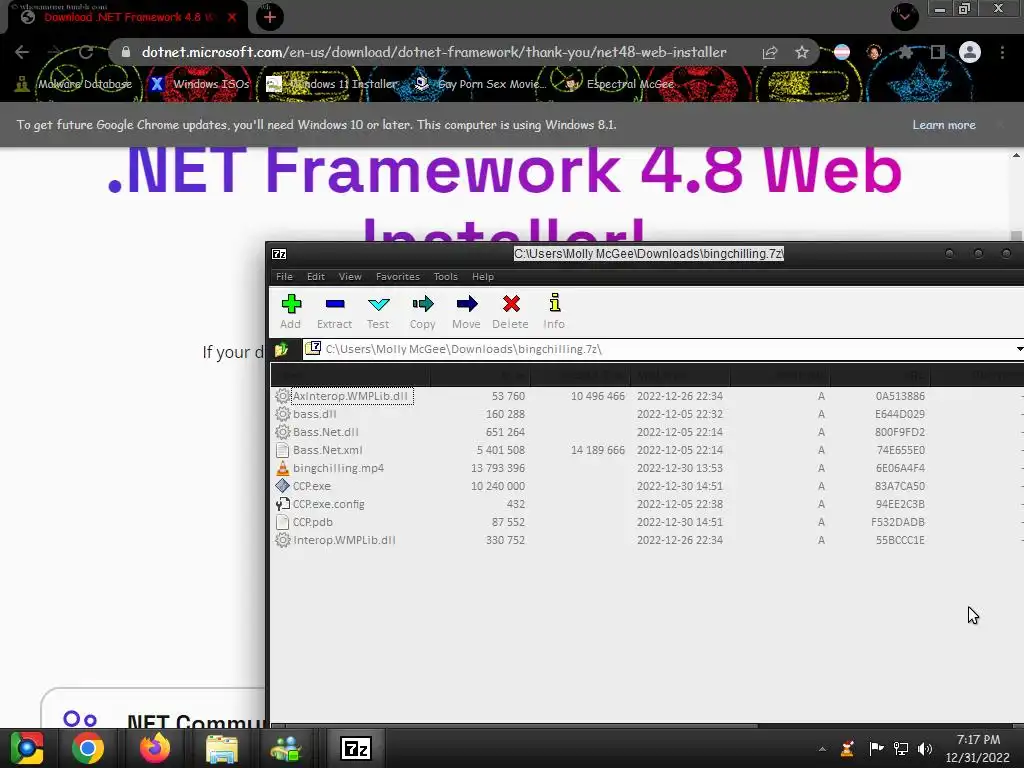
Task: Open the Windows ISOs bookmark
Action: click(x=200, y=84)
